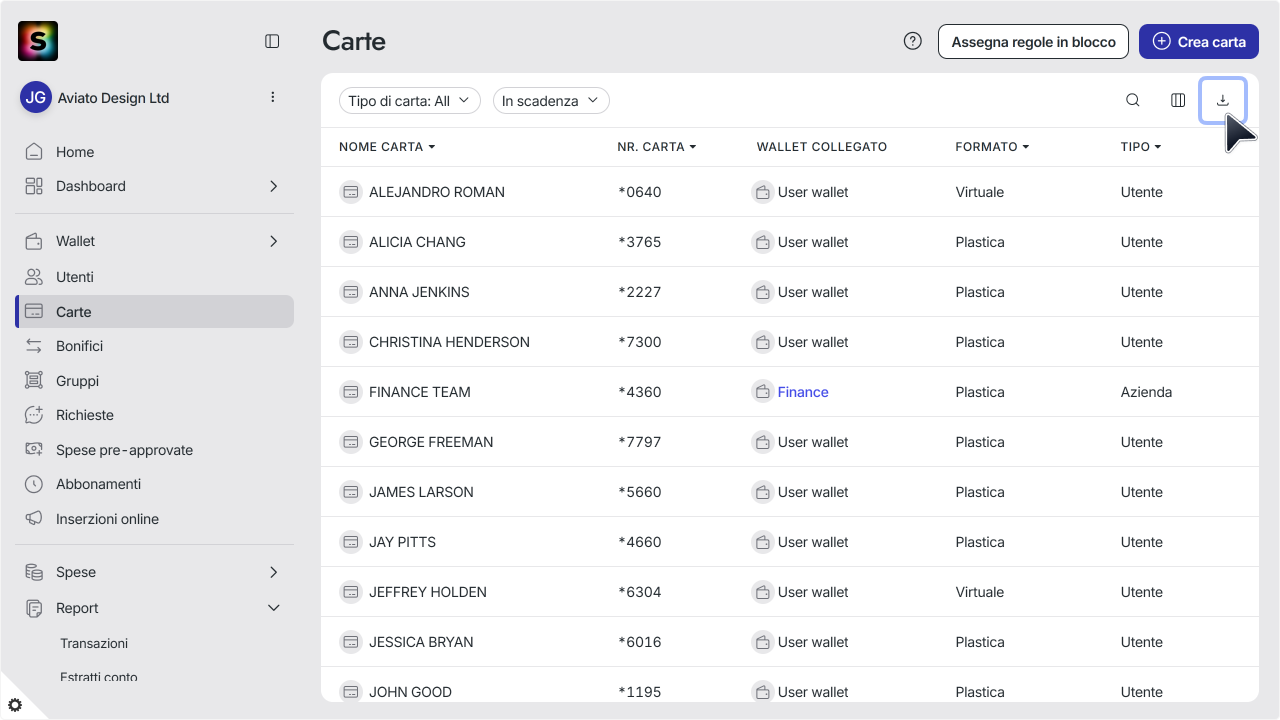Open the Aviato Design Ltd options menu
This screenshot has width=1280, height=720.
(x=273, y=97)
